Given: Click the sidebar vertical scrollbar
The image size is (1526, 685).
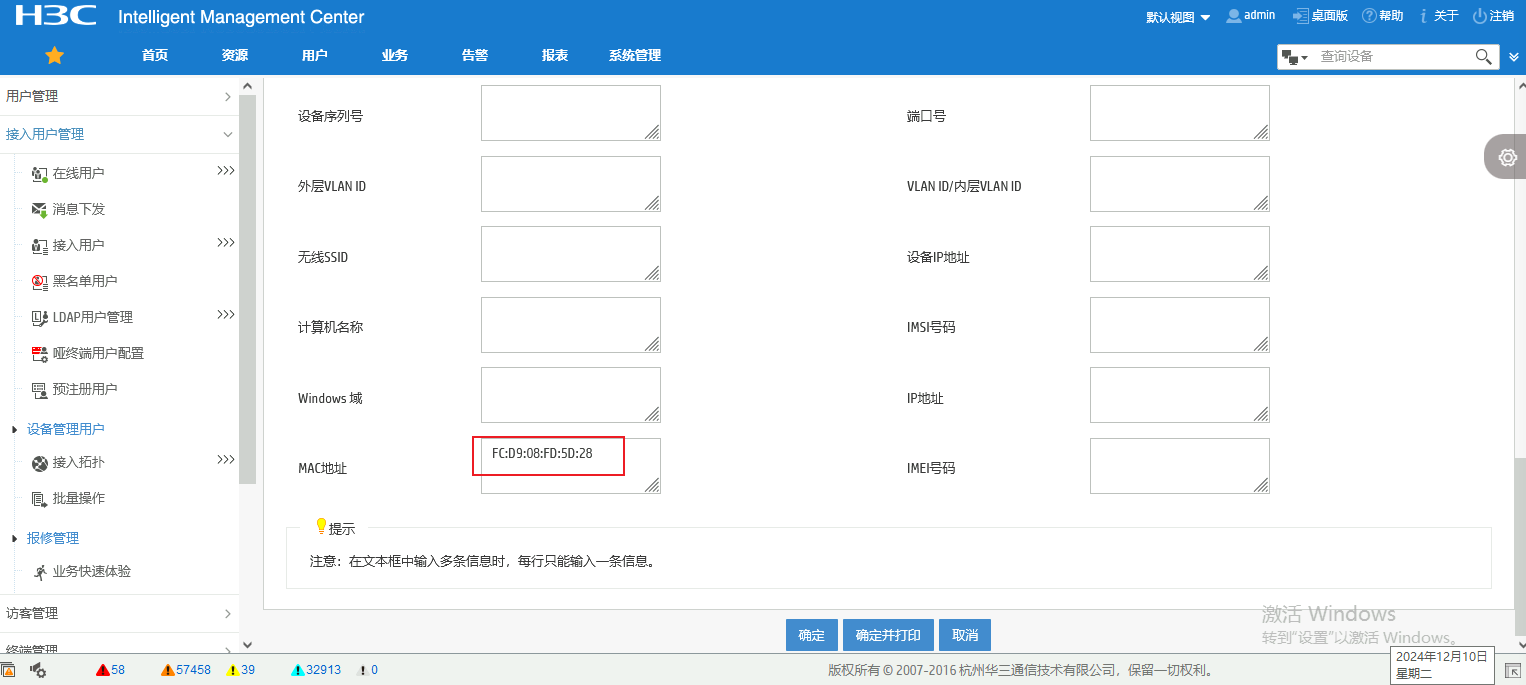Looking at the screenshot, I should [248, 290].
